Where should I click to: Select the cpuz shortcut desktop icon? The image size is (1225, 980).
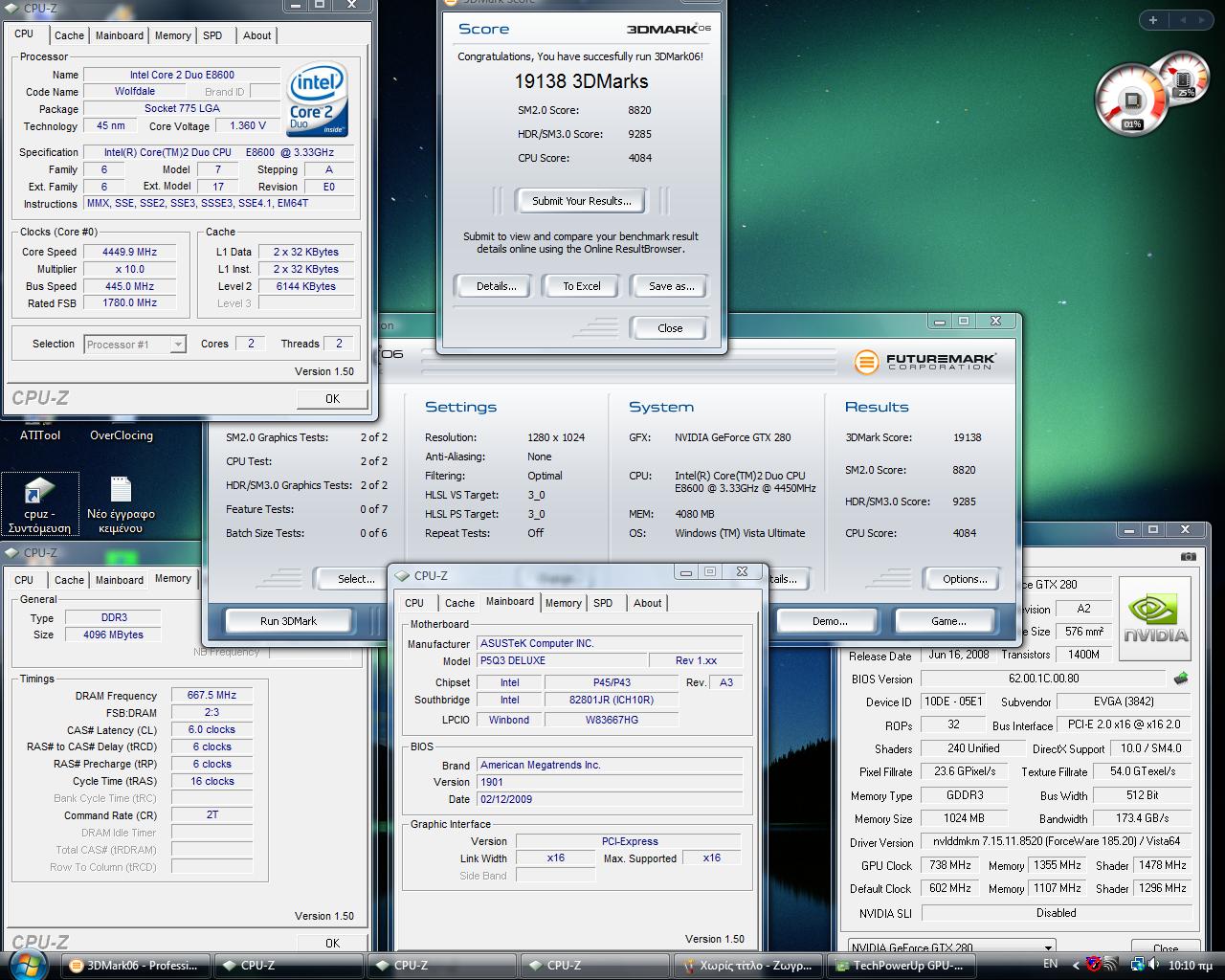tap(39, 504)
